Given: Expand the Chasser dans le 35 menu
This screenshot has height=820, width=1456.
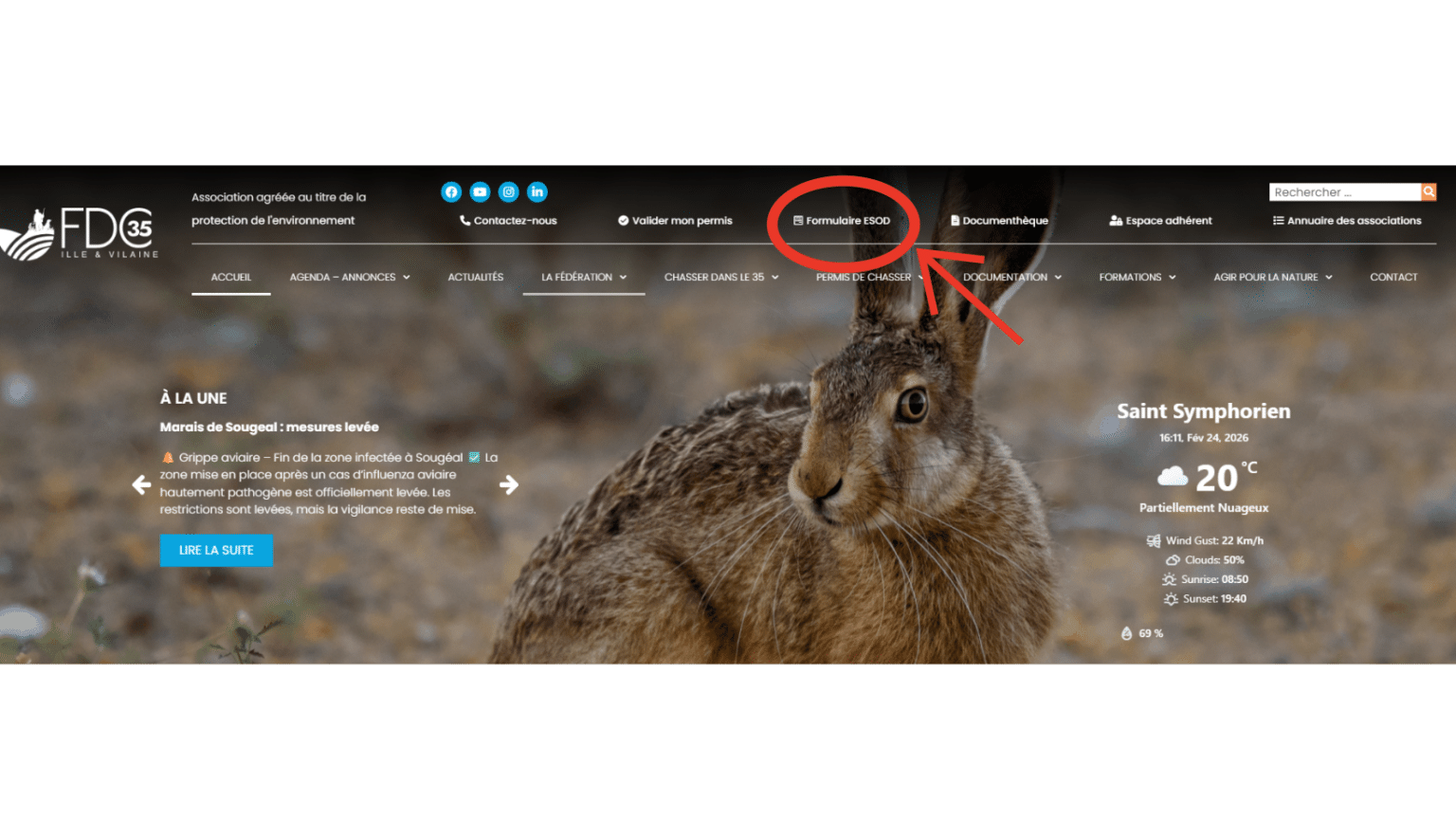Looking at the screenshot, I should (721, 278).
